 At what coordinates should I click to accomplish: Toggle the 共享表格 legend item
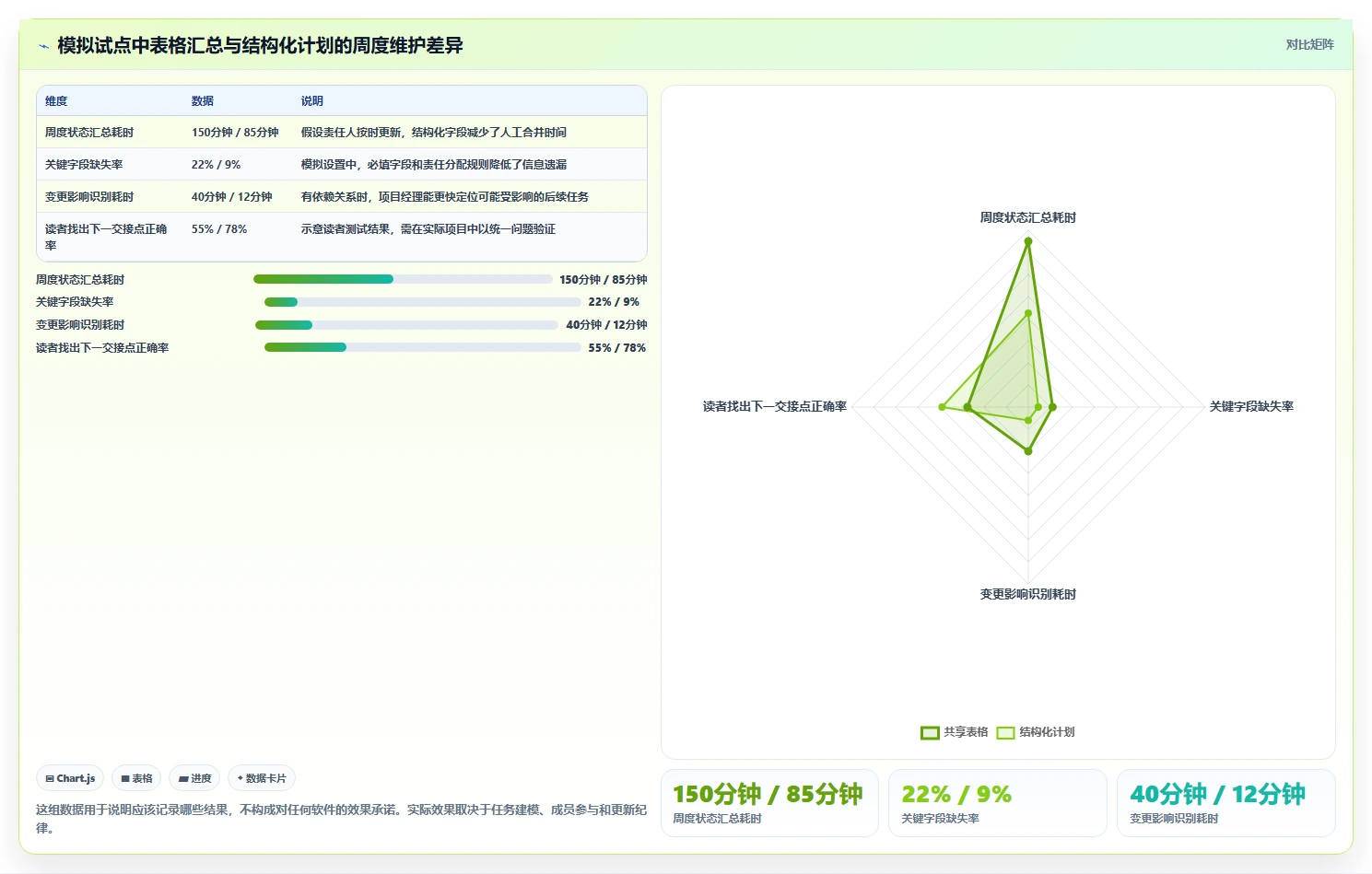954,732
